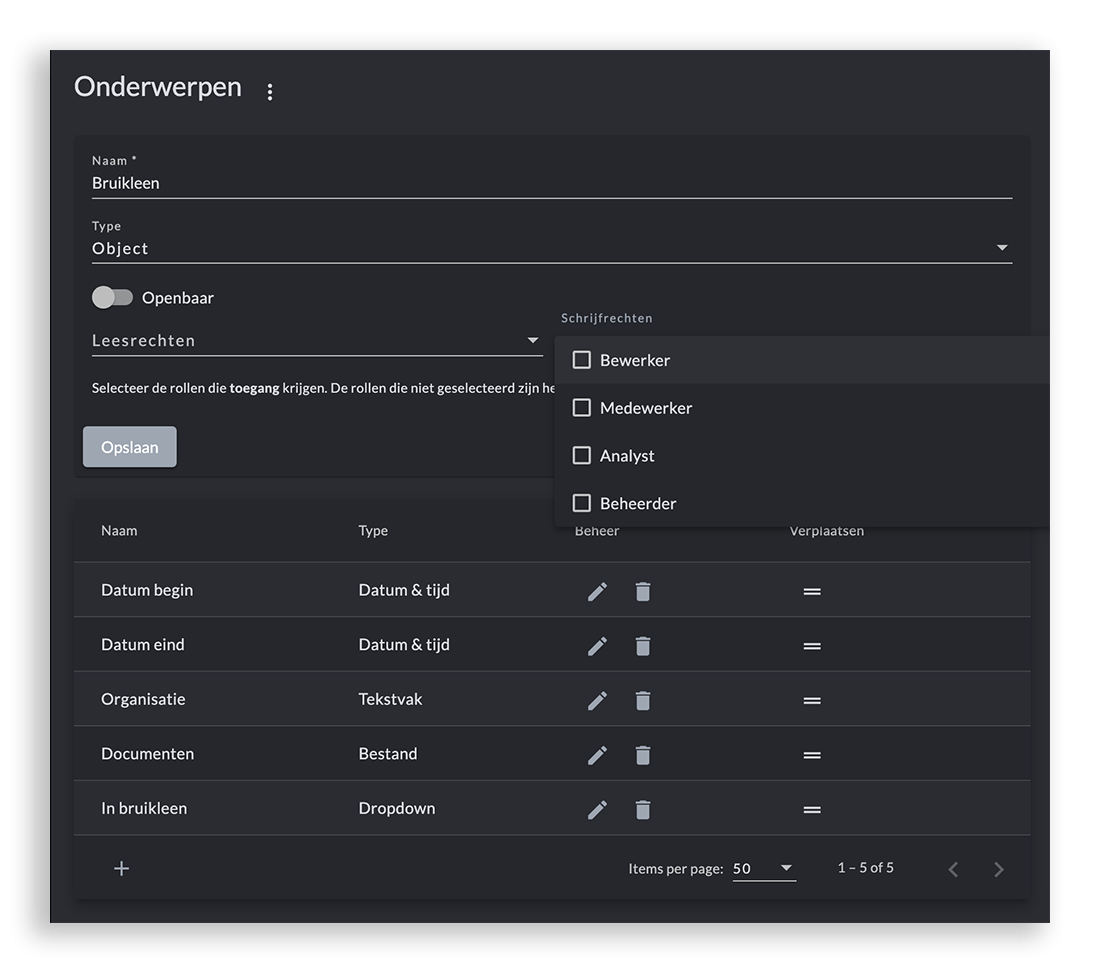Tick the Beheerder checkbox

[582, 503]
